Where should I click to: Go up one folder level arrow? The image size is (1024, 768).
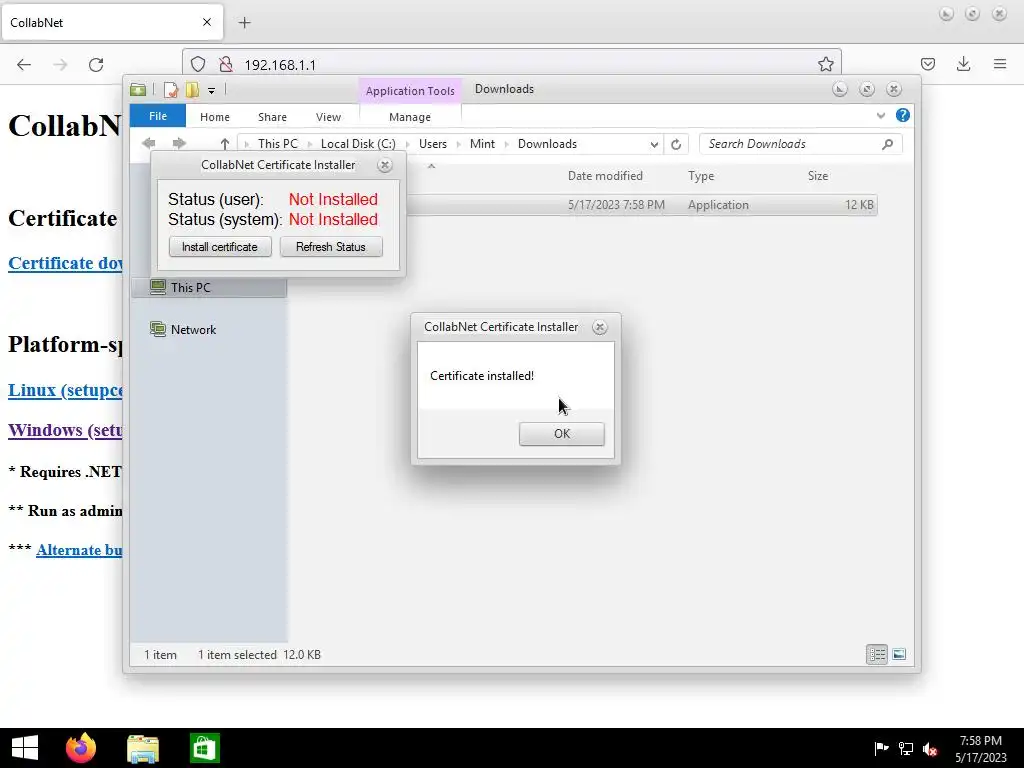(x=225, y=144)
